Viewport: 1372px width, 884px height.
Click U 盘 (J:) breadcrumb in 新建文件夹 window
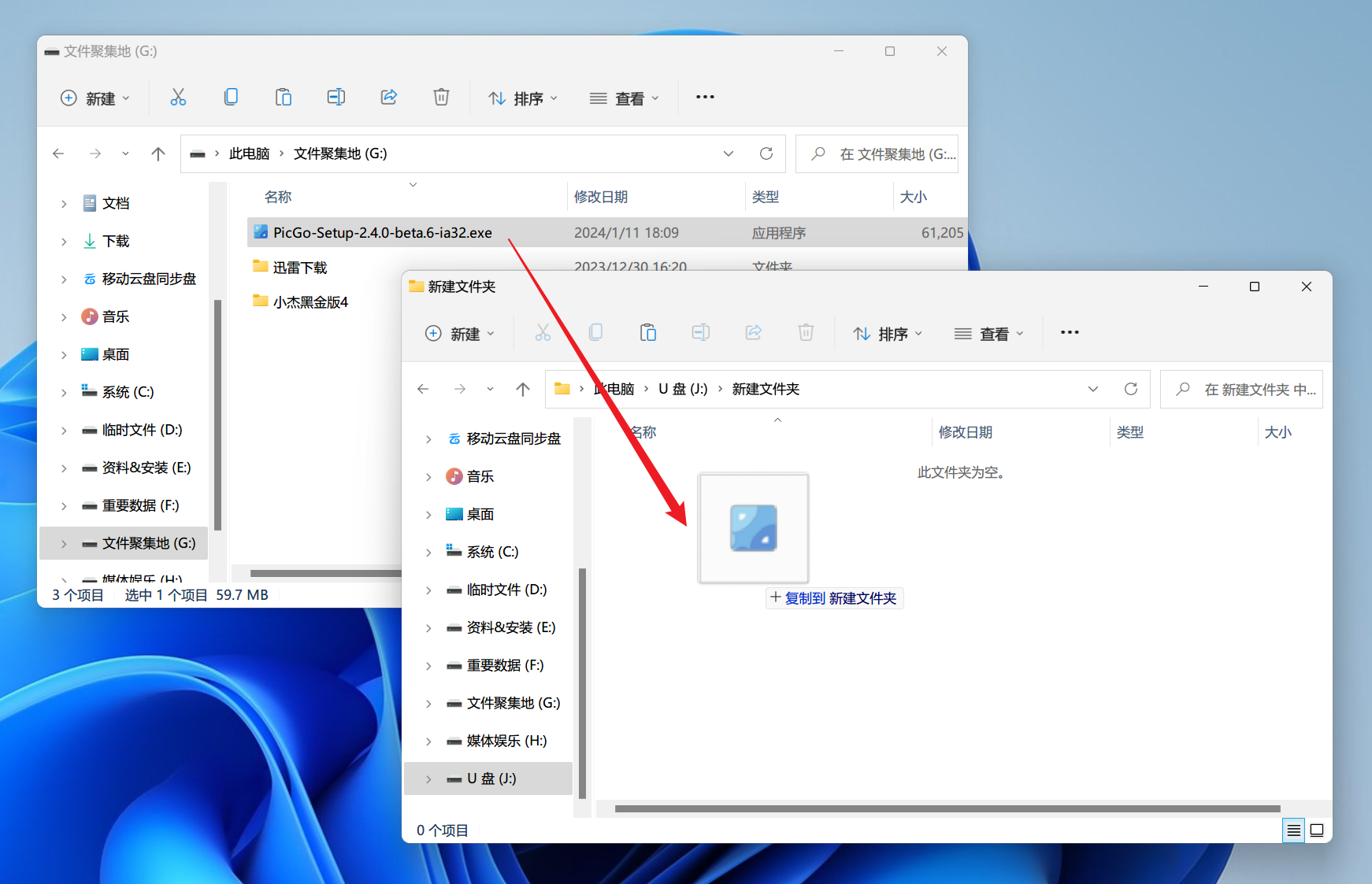pyautogui.click(x=683, y=389)
